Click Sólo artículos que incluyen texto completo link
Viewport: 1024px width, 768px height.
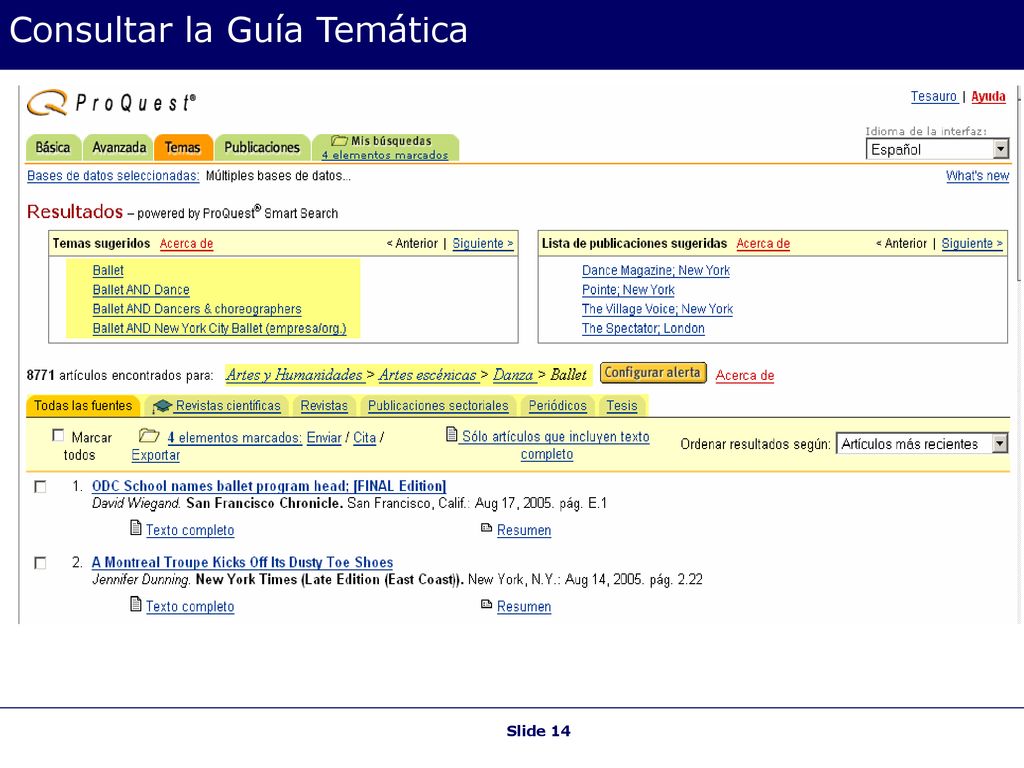point(555,445)
